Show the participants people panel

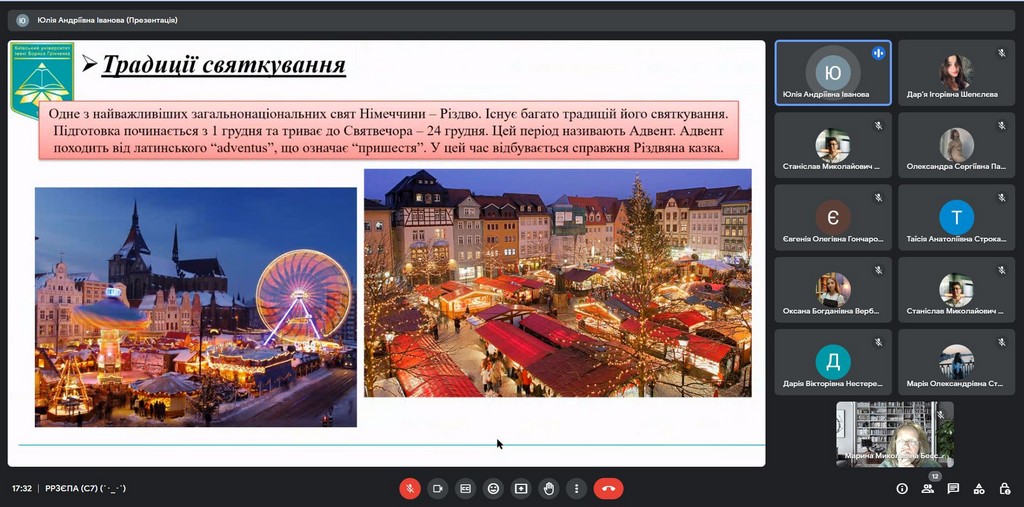[928, 489]
